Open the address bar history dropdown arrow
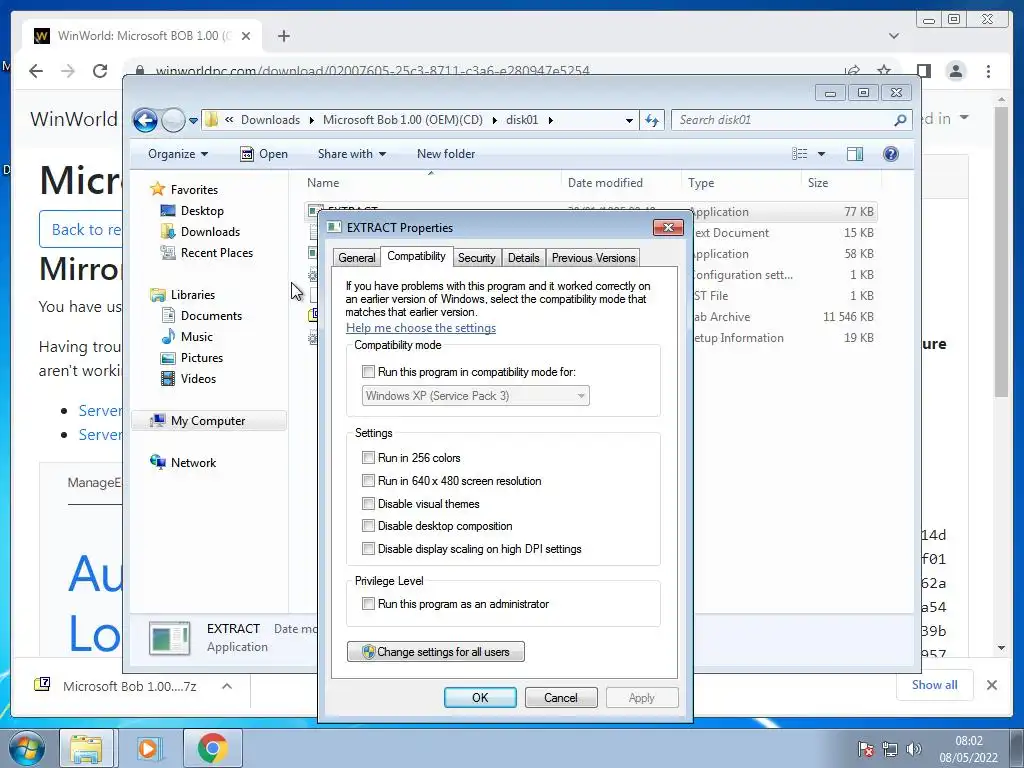Image resolution: width=1024 pixels, height=768 pixels. tap(629, 120)
